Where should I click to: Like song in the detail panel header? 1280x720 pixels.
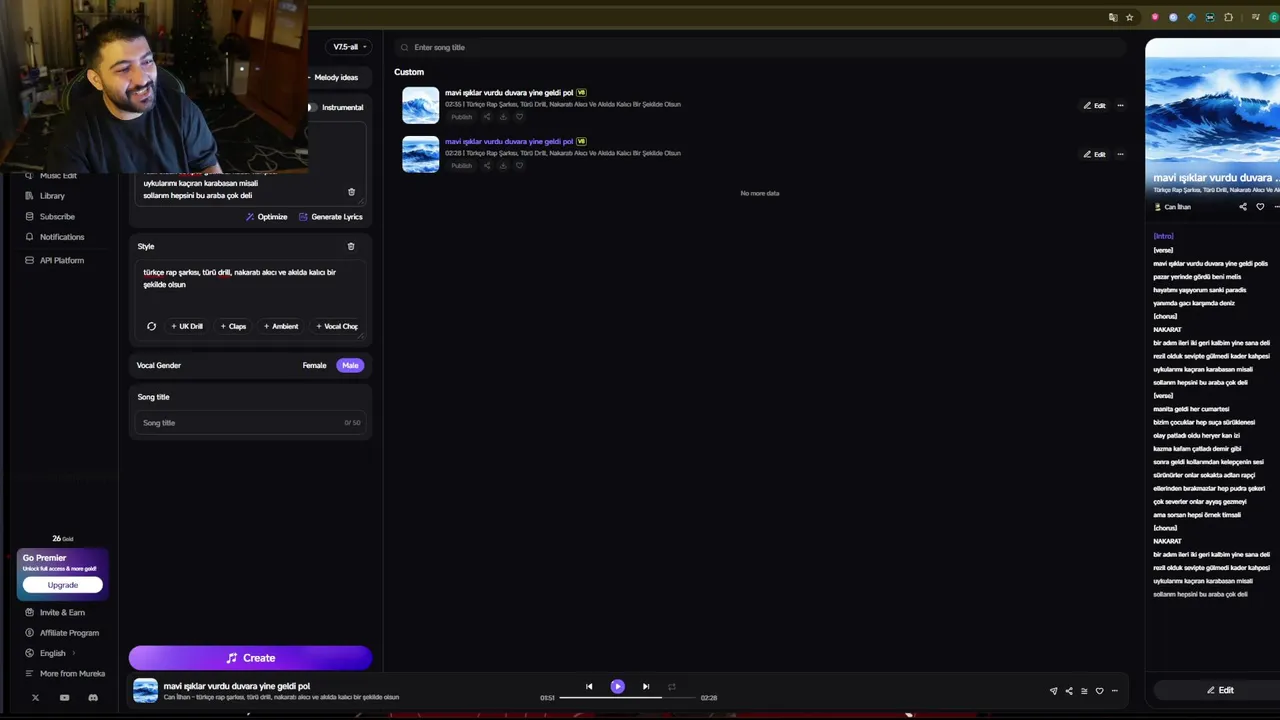pyautogui.click(x=1260, y=207)
